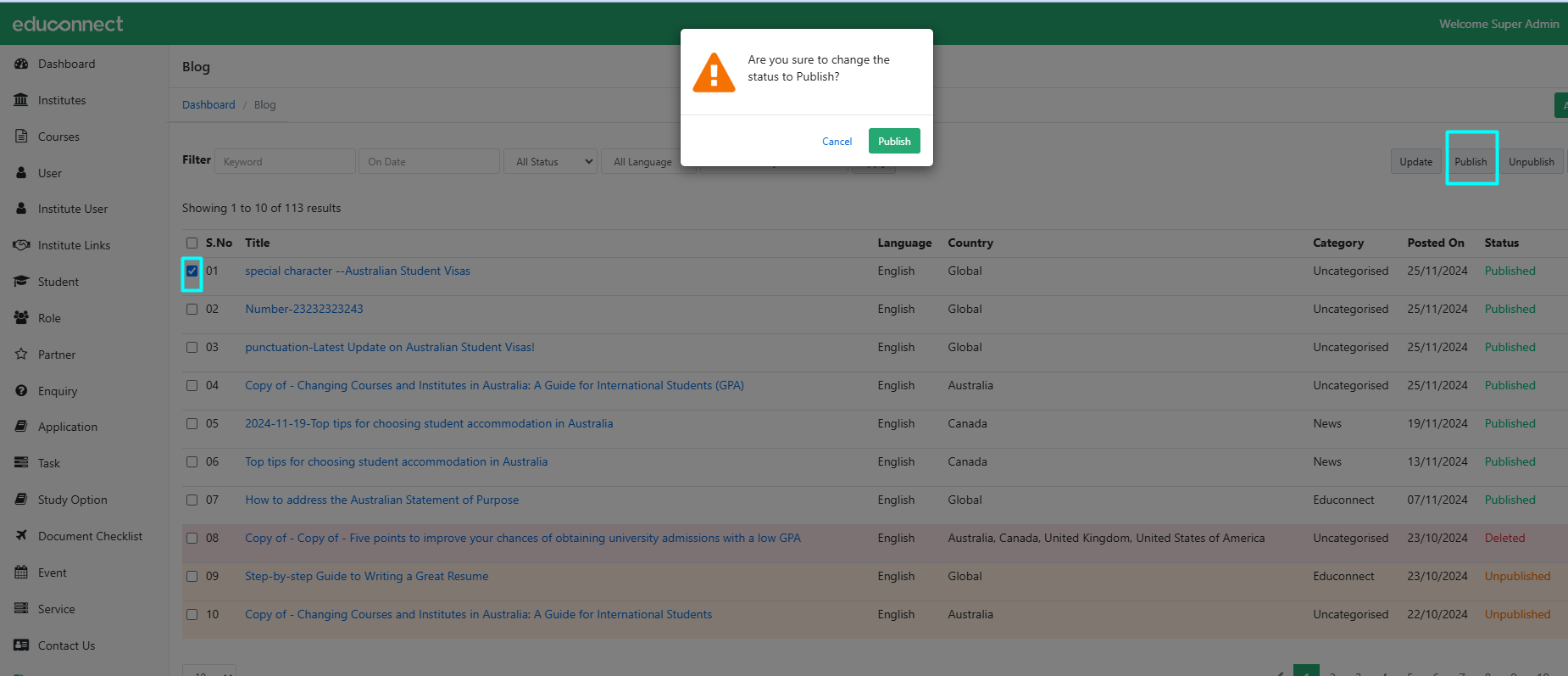Click the Event calendar icon
The image size is (1568, 676).
21,573
